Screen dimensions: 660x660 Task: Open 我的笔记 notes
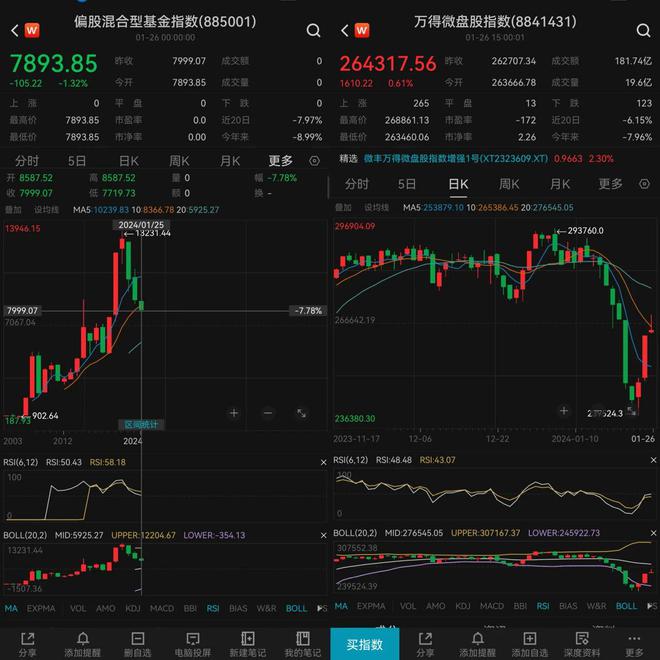(302, 644)
